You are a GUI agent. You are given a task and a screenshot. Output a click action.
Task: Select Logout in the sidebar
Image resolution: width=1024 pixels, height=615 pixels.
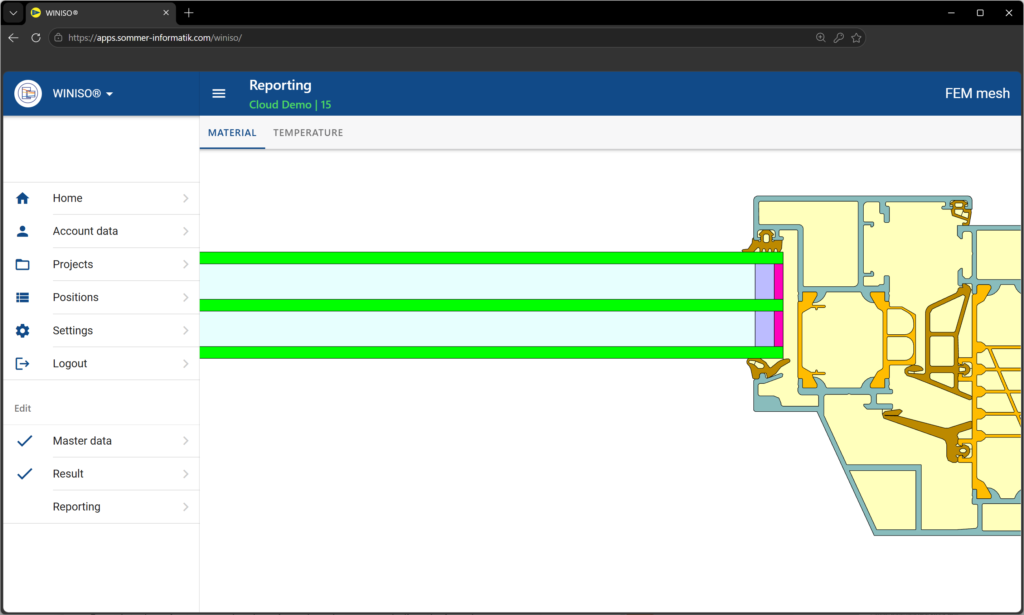101,364
